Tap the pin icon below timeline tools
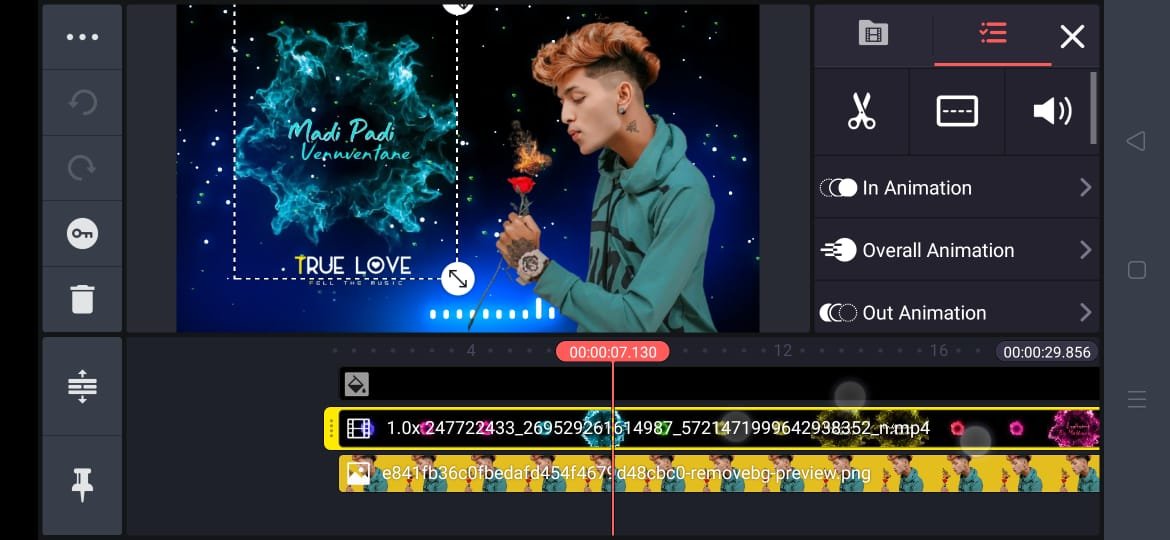Viewport: 1170px width, 540px height. click(x=82, y=484)
